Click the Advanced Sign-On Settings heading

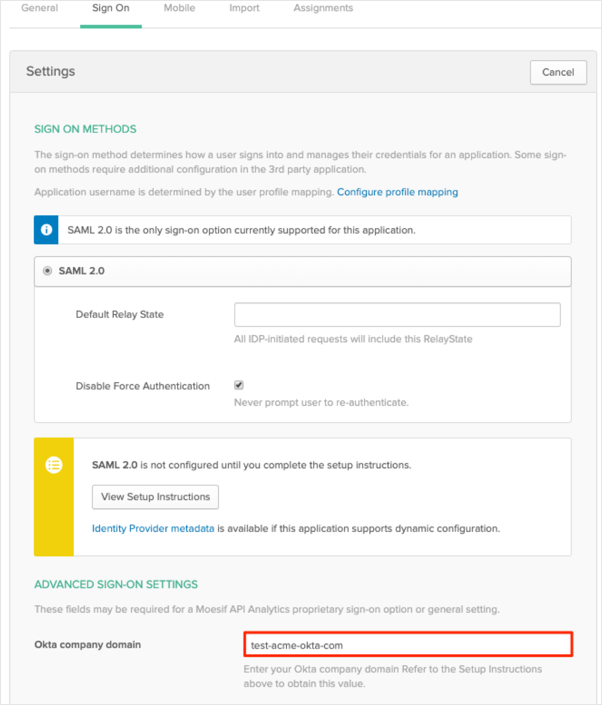pyautogui.click(x=116, y=584)
